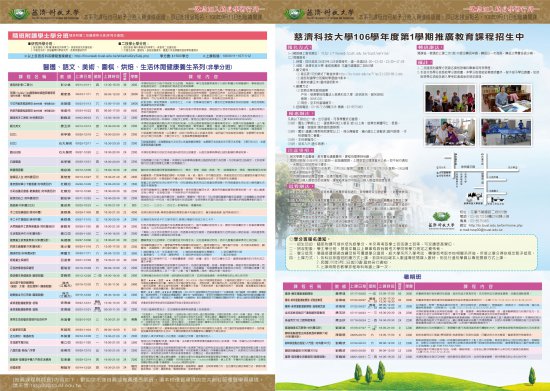Click the lotus logo in the right page header

(294, 14)
